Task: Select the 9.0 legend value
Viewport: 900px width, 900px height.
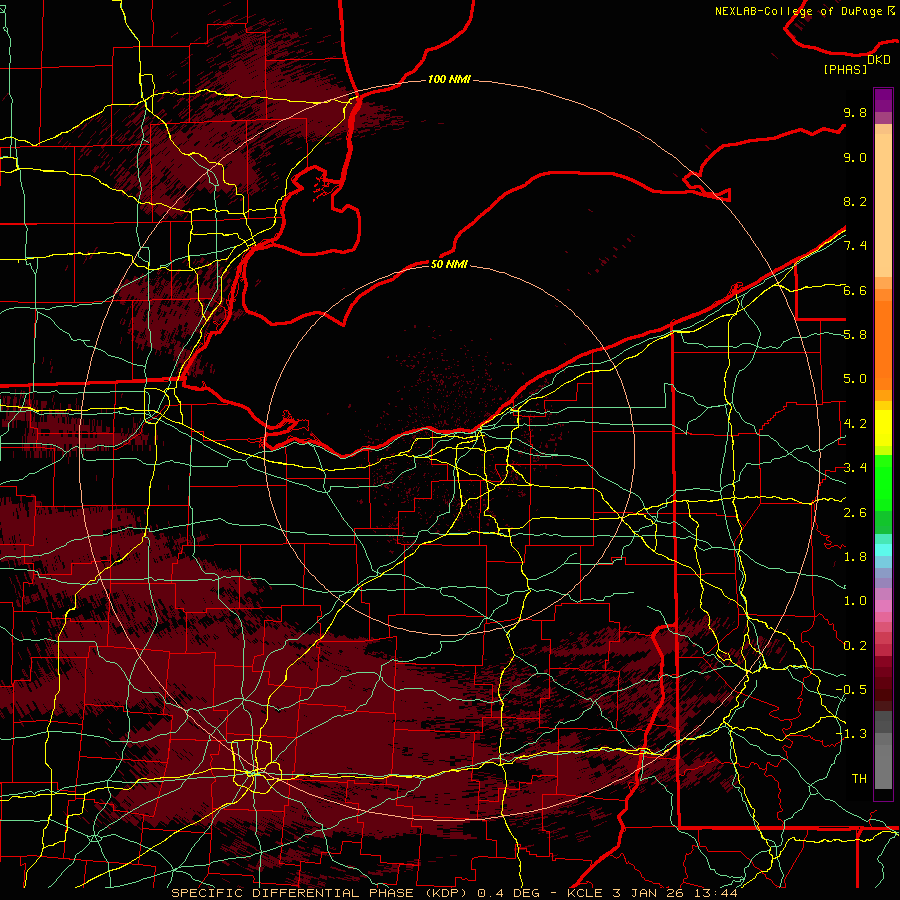Action: 855,158
